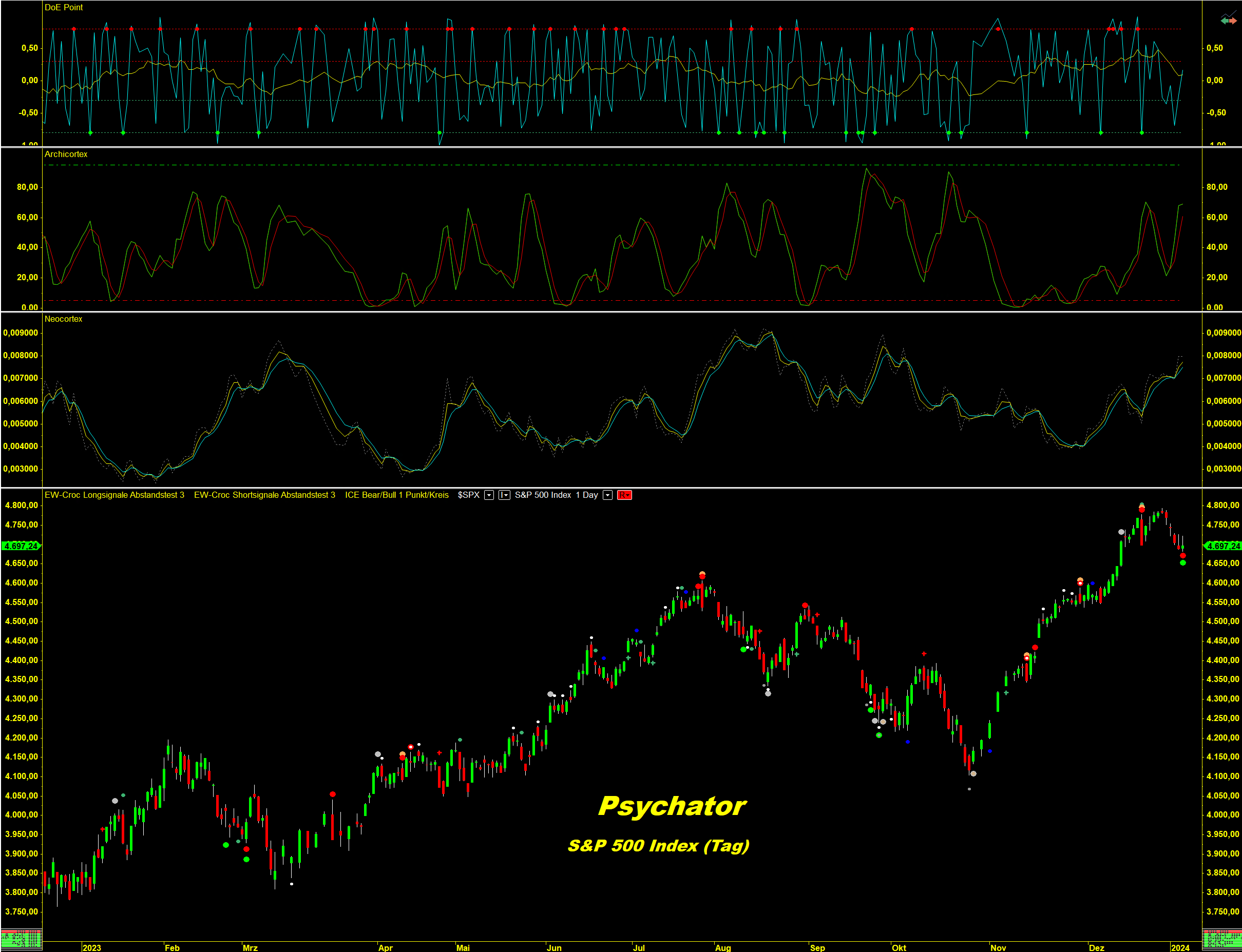
Task: Click the 2024 date axis label
Action: [1180, 947]
